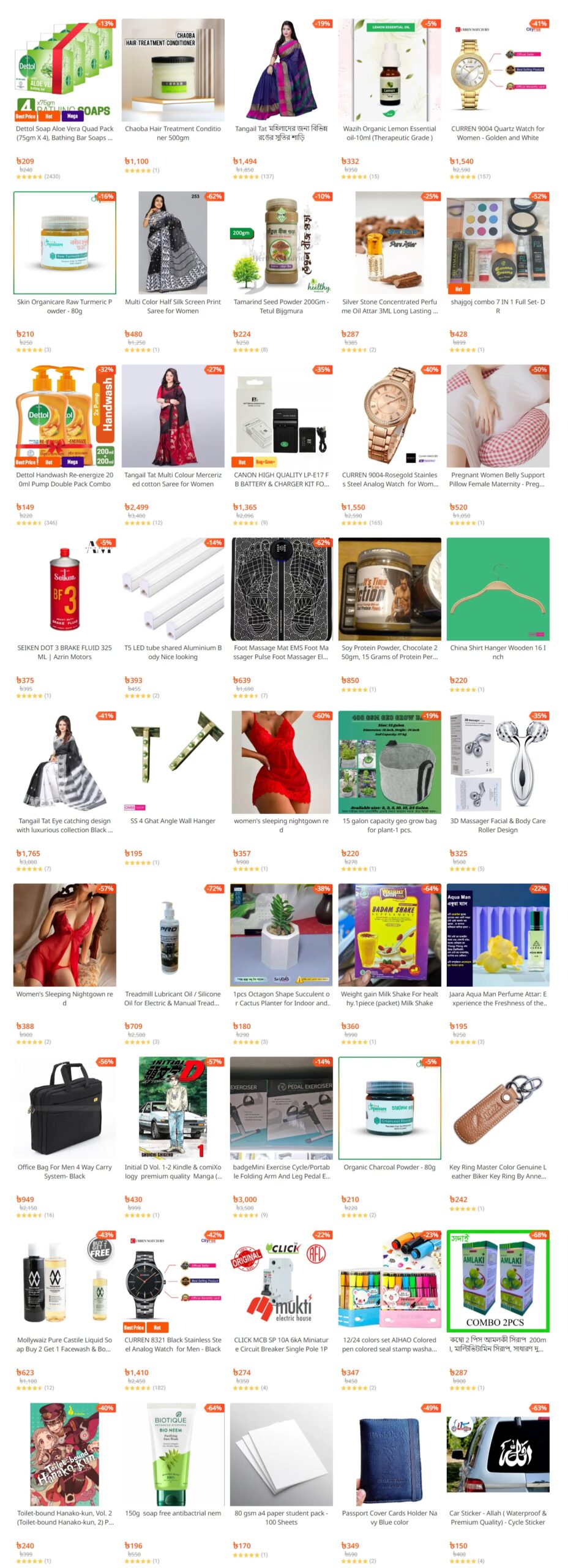Click the Chaoba Hair Treatment Conditioner thumbnail
The image size is (576, 1568).
tap(173, 69)
